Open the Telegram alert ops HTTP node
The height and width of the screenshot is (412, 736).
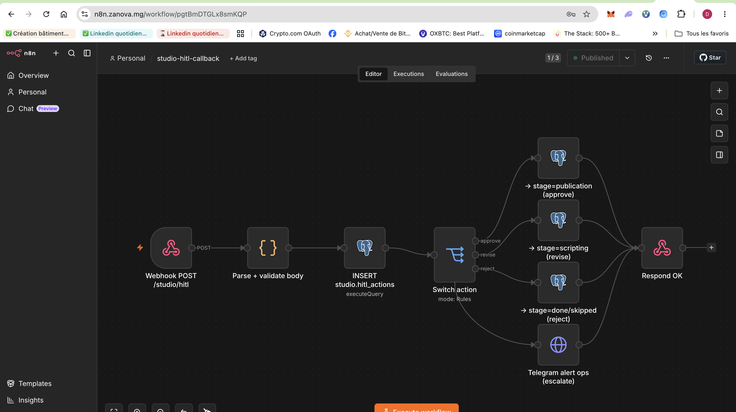pos(558,344)
